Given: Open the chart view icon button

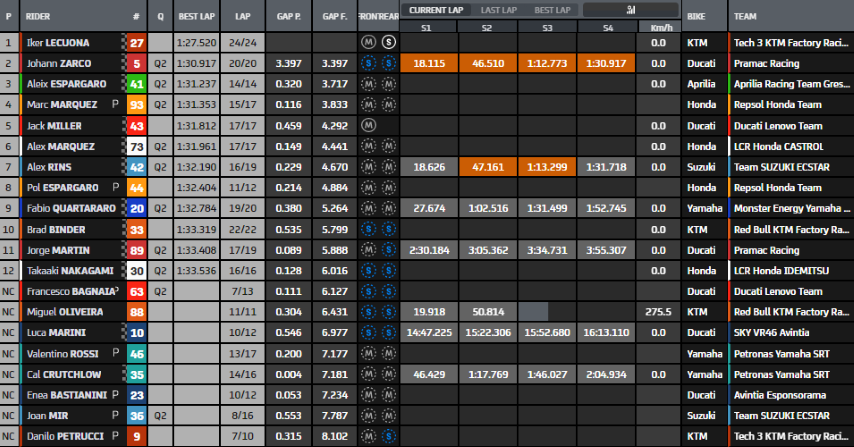Looking at the screenshot, I should [x=631, y=10].
